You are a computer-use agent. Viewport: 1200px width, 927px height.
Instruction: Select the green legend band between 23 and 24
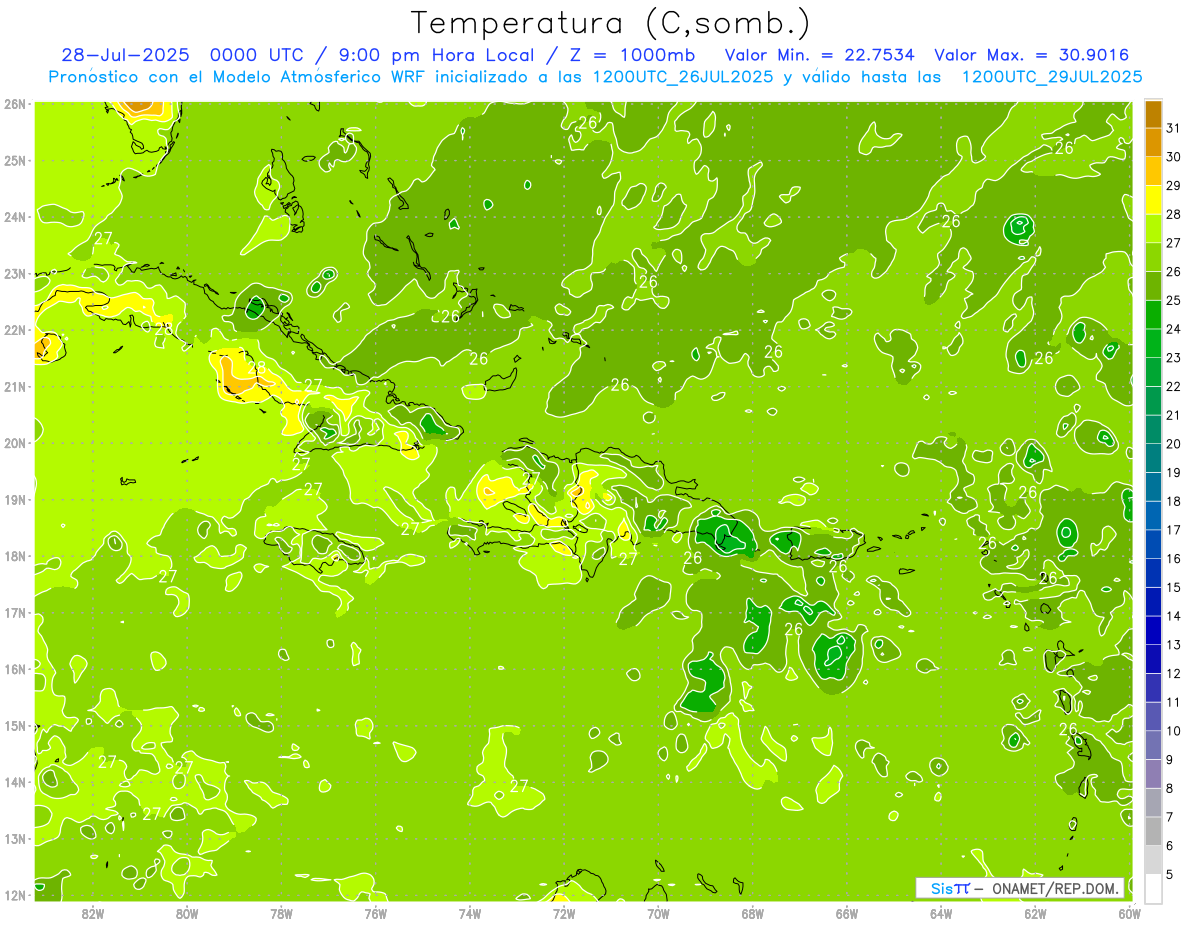point(1153,344)
